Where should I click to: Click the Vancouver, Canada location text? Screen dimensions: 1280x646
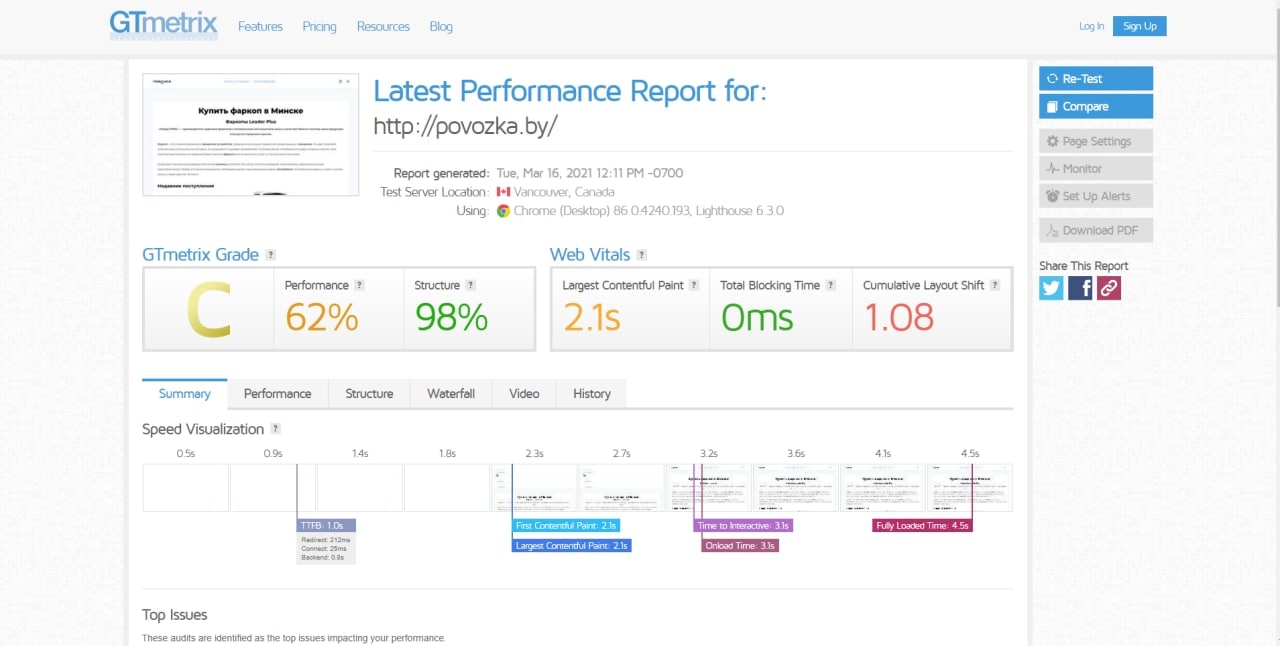[x=565, y=192]
